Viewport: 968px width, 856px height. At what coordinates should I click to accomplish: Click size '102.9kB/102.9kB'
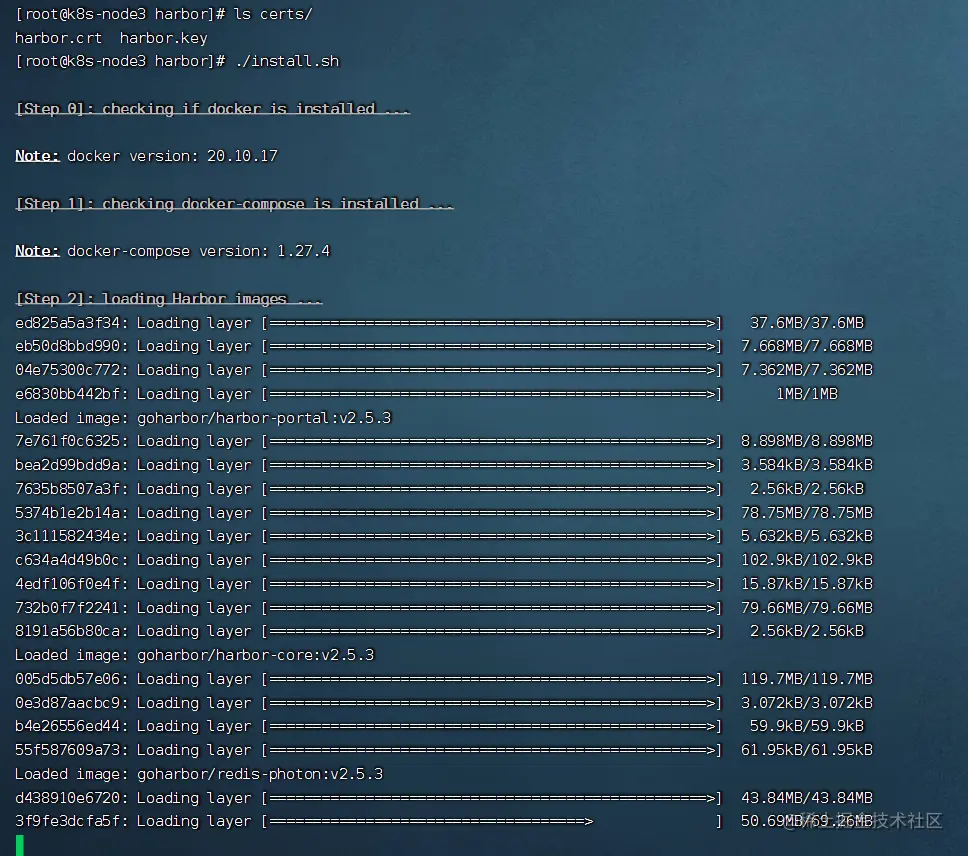click(x=807, y=560)
